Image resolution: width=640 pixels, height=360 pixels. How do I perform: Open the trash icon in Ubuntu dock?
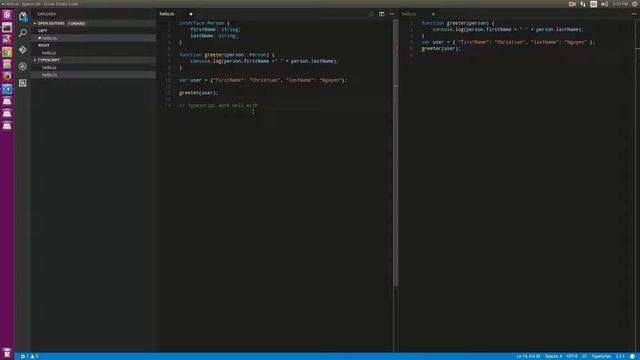7,353
